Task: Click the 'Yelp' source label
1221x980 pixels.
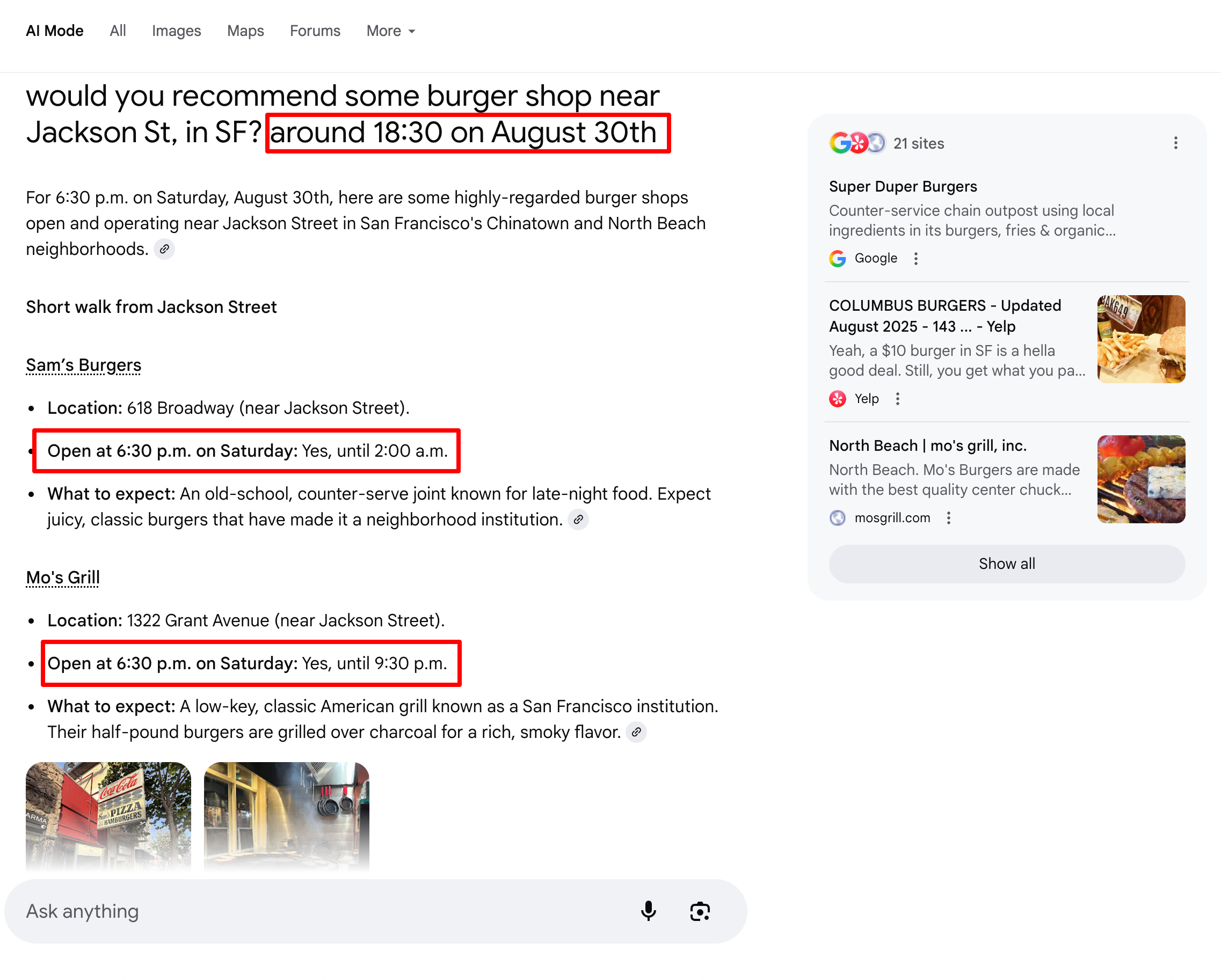Action: [867, 399]
